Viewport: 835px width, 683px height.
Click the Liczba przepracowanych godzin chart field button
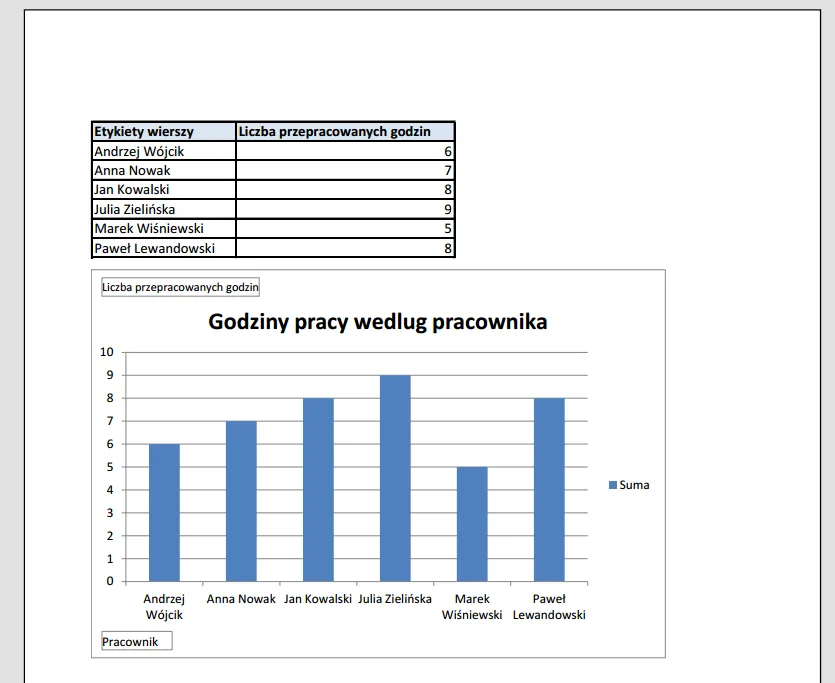click(180, 288)
